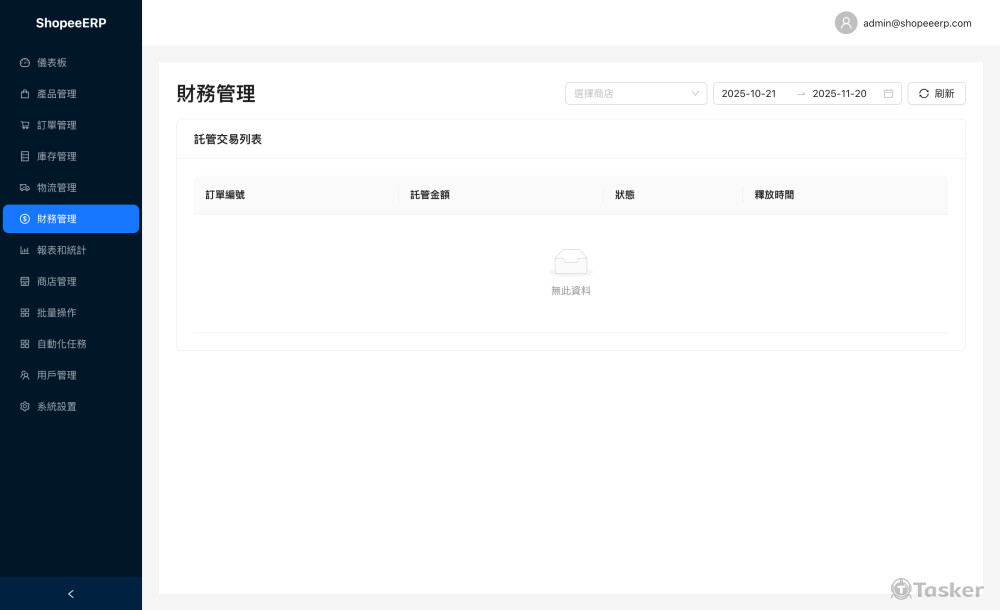The height and width of the screenshot is (610, 1000).
Task: Go to 商店管理 in the sidebar
Action: pyautogui.click(x=57, y=282)
